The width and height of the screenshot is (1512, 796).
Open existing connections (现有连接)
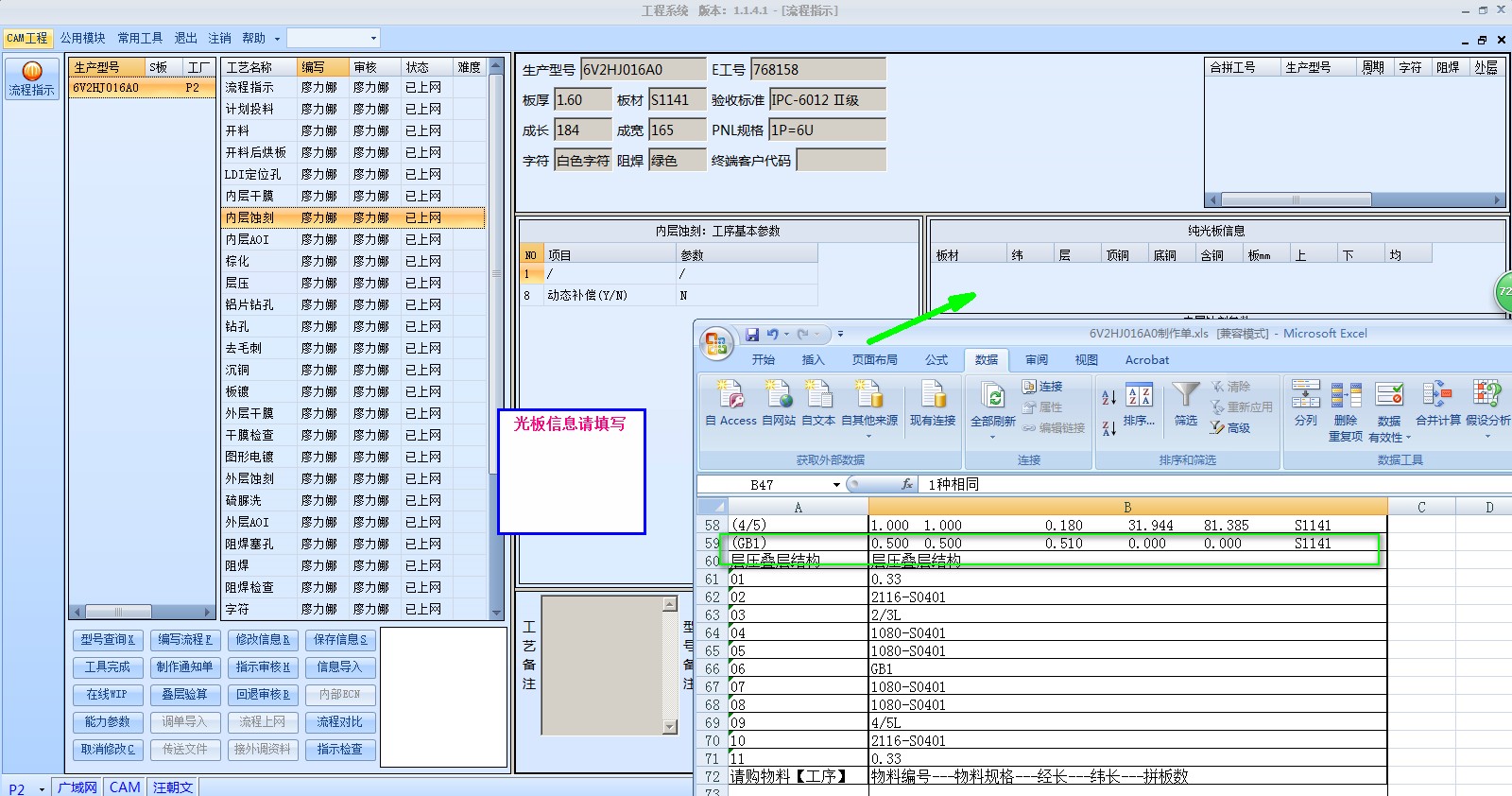pos(933,403)
